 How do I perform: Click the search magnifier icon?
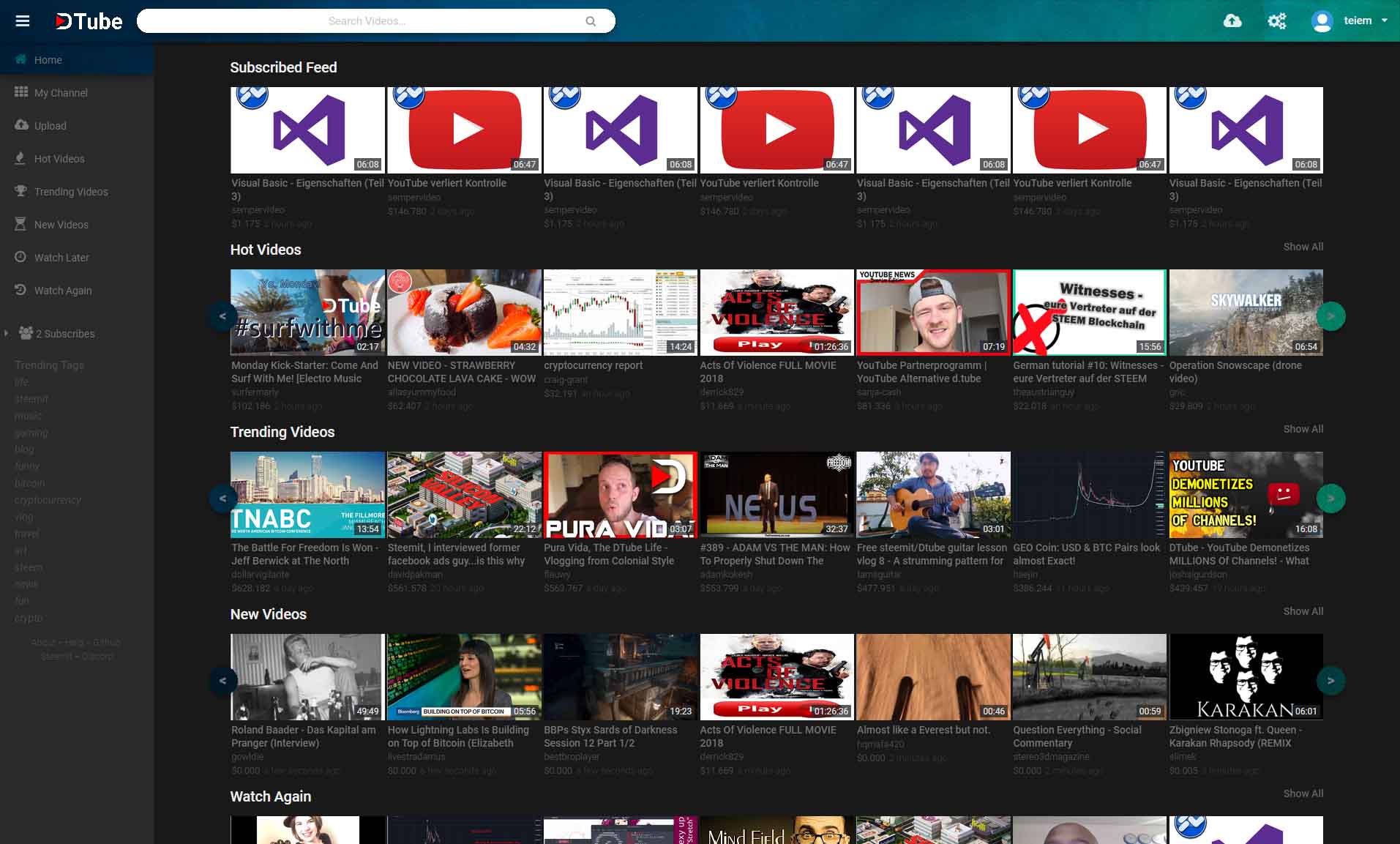(x=591, y=21)
